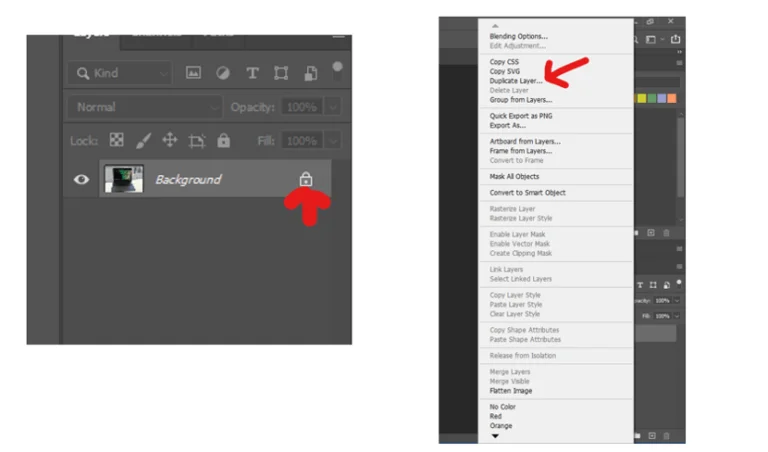Delete layer trash icon at bottom right

click(666, 435)
